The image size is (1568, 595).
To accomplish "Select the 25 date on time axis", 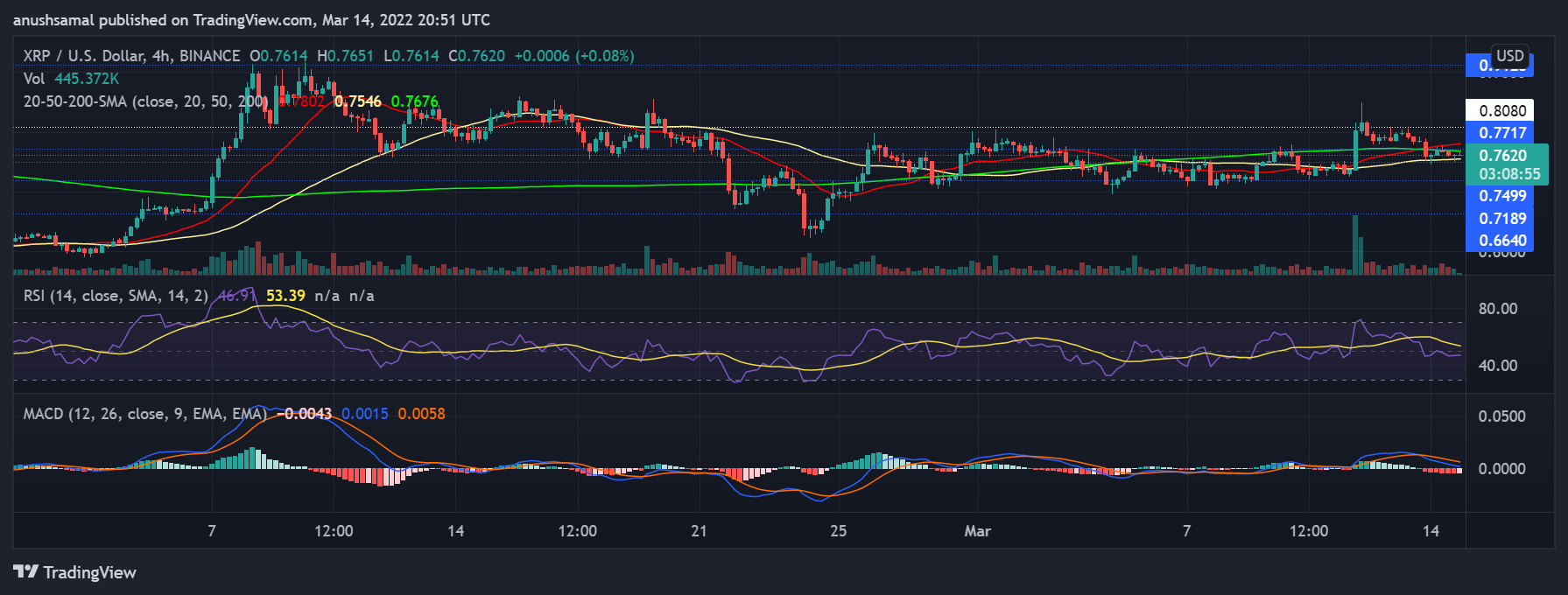I will pyautogui.click(x=838, y=531).
